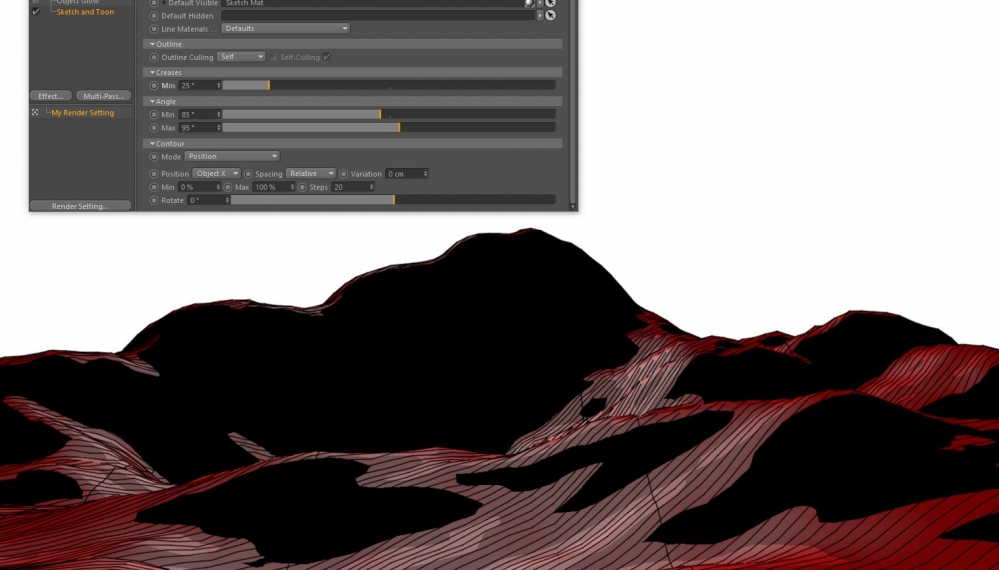Select My Render Setting in the list
Image resolution: width=999 pixels, height=570 pixels.
pos(82,113)
